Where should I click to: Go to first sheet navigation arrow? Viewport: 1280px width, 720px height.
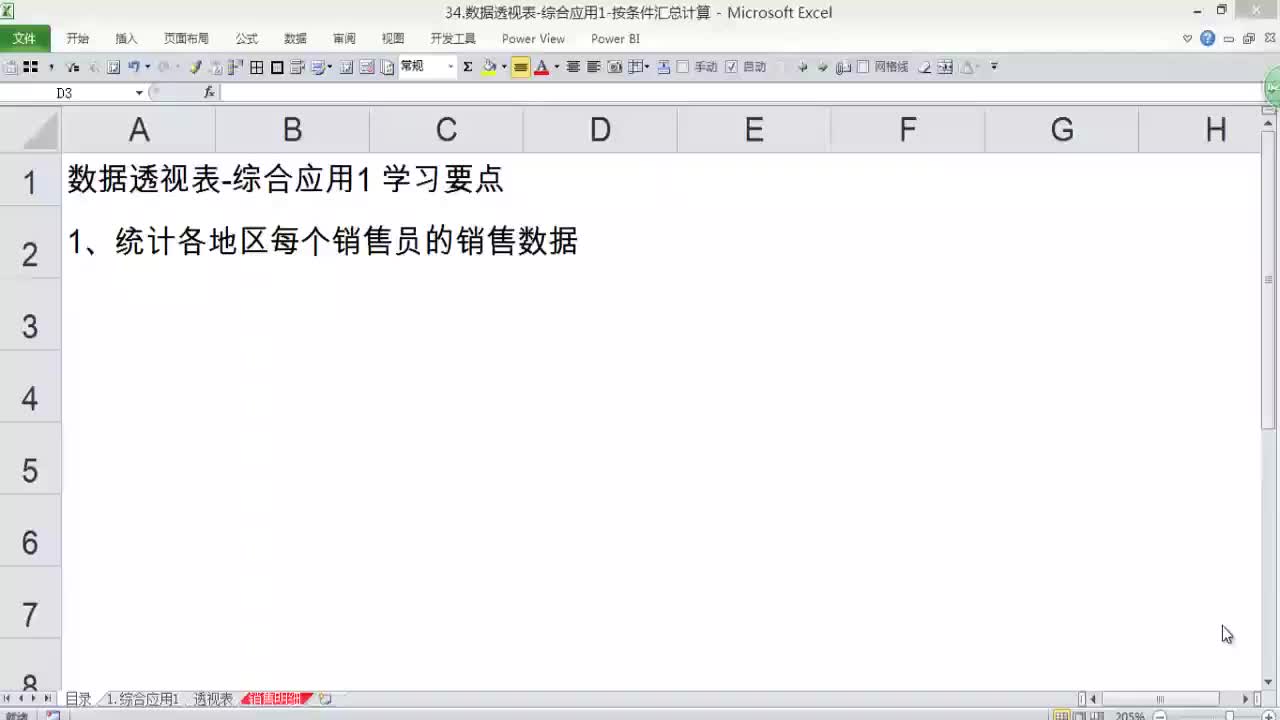point(8,699)
